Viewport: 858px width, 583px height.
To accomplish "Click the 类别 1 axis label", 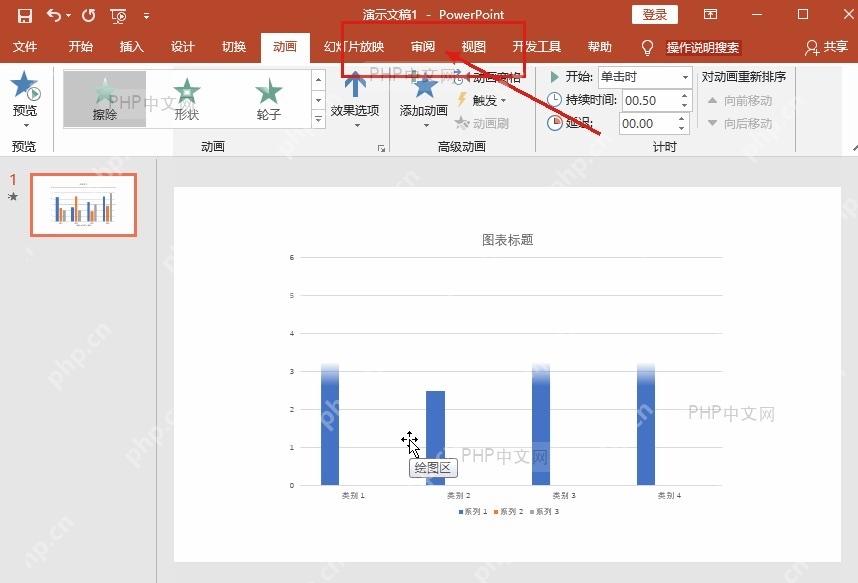I will tap(353, 495).
